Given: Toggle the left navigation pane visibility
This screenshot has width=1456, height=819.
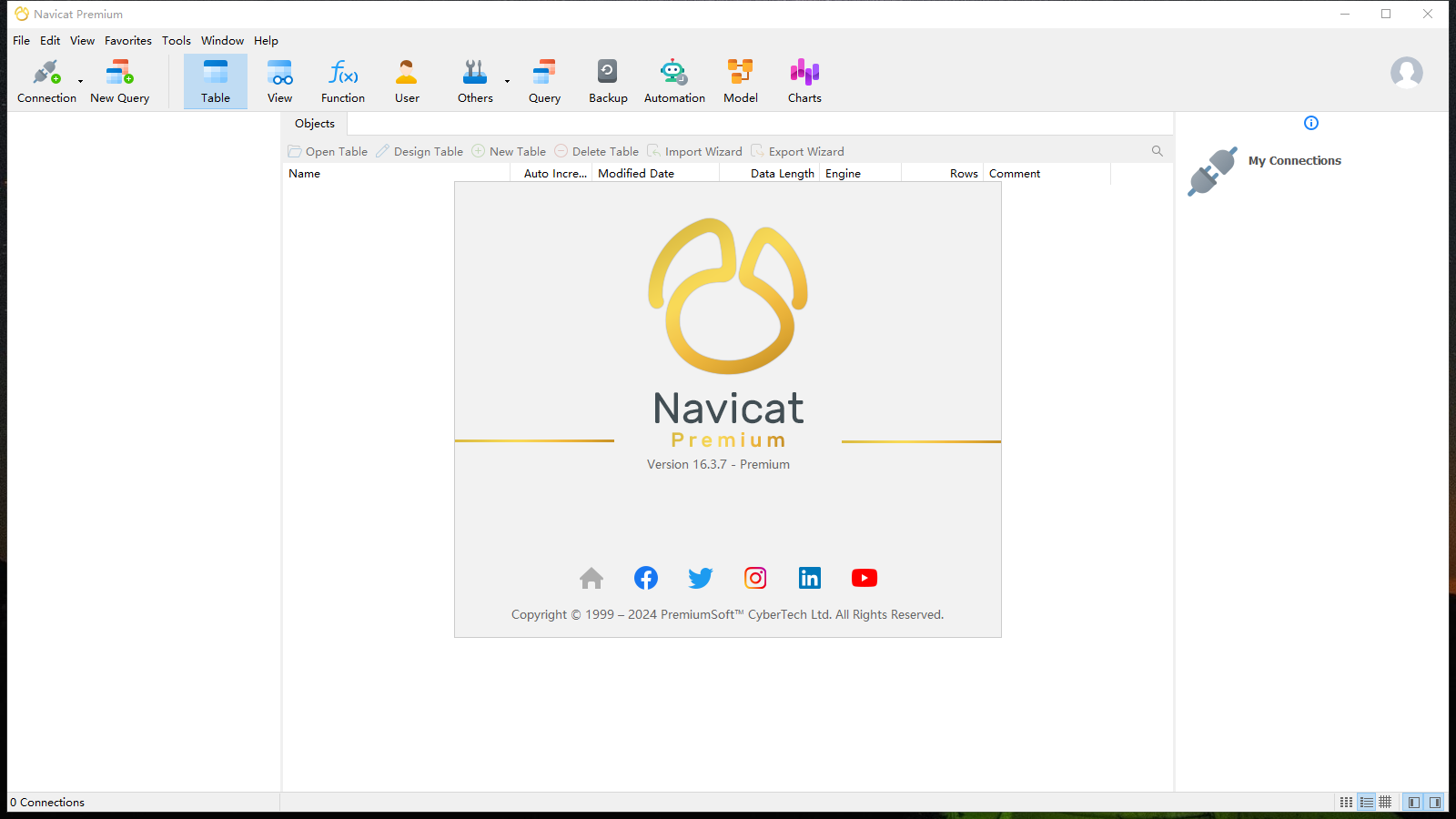Looking at the screenshot, I should (1413, 802).
